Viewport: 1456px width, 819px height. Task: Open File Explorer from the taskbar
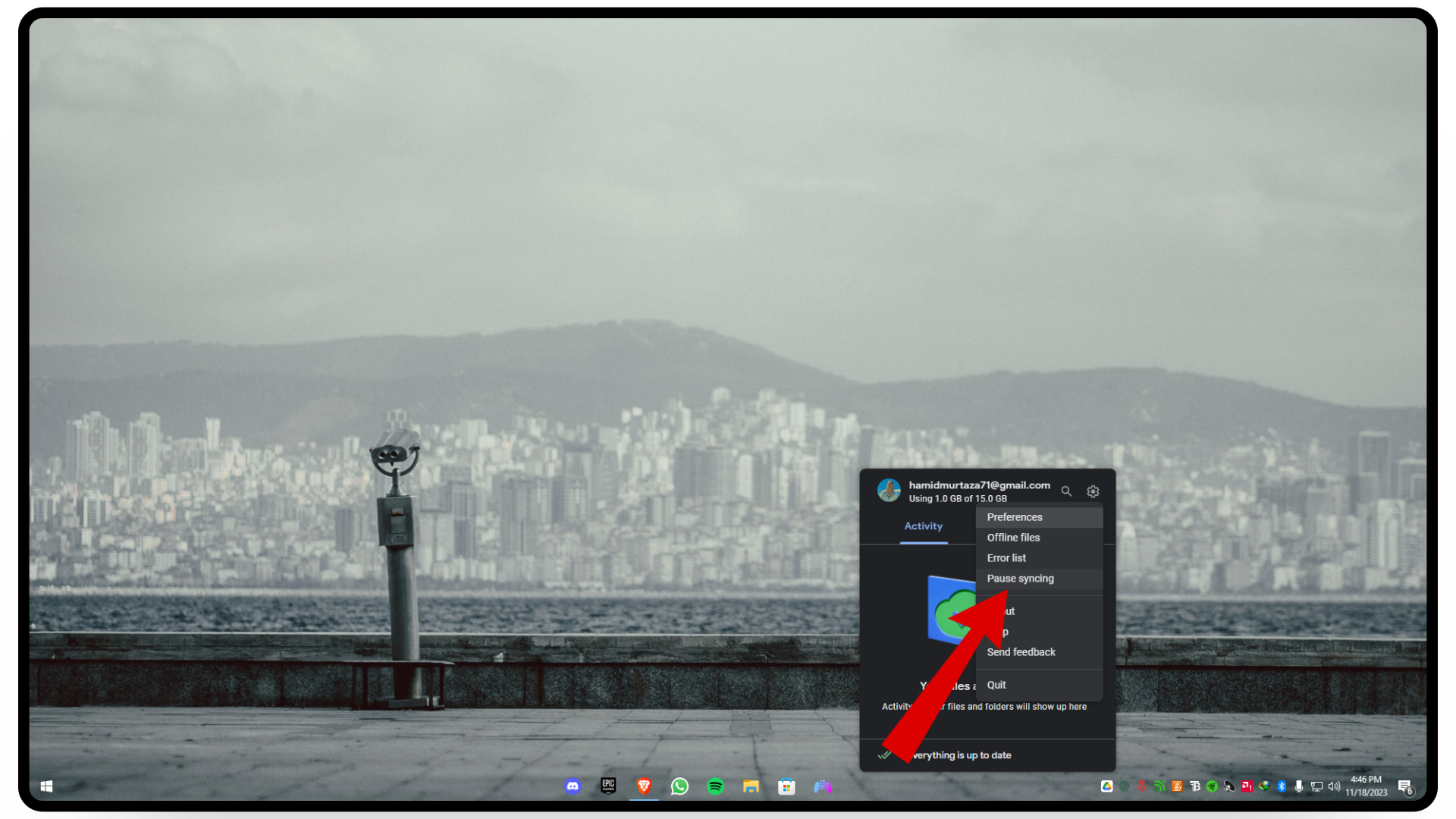(x=751, y=786)
